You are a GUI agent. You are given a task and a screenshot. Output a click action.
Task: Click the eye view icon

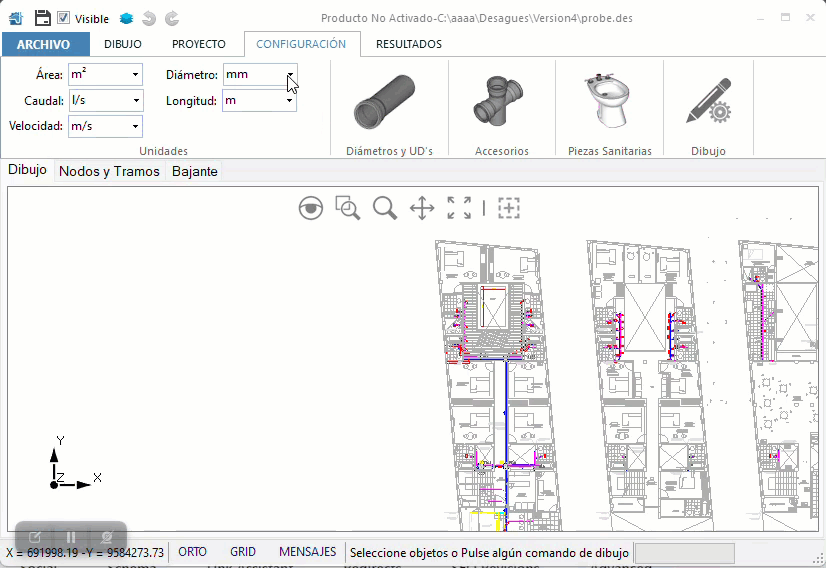(x=311, y=208)
